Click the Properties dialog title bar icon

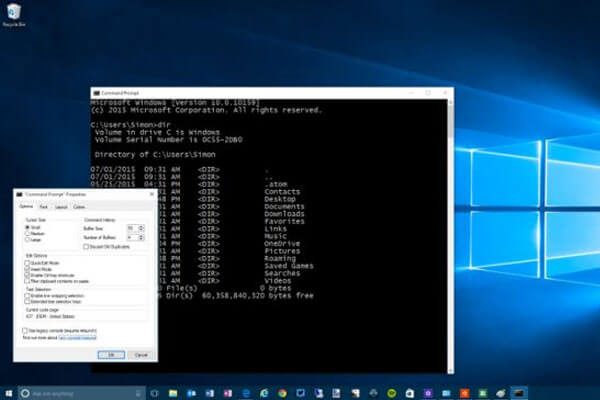(x=19, y=194)
